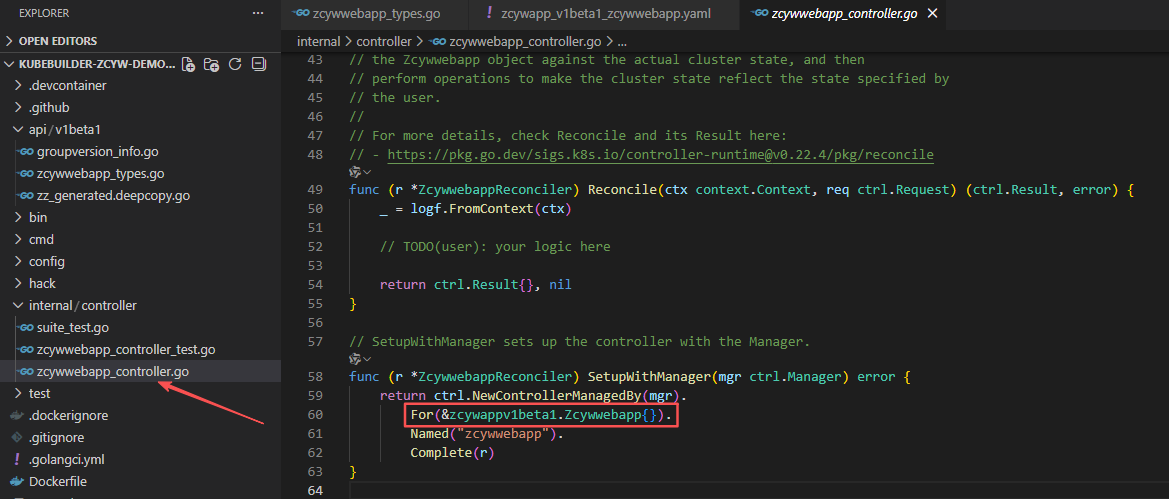Screen dimensions: 1169x499
Task: Open zz_generated.deepcopy.go in the file tree
Action: click(112, 195)
